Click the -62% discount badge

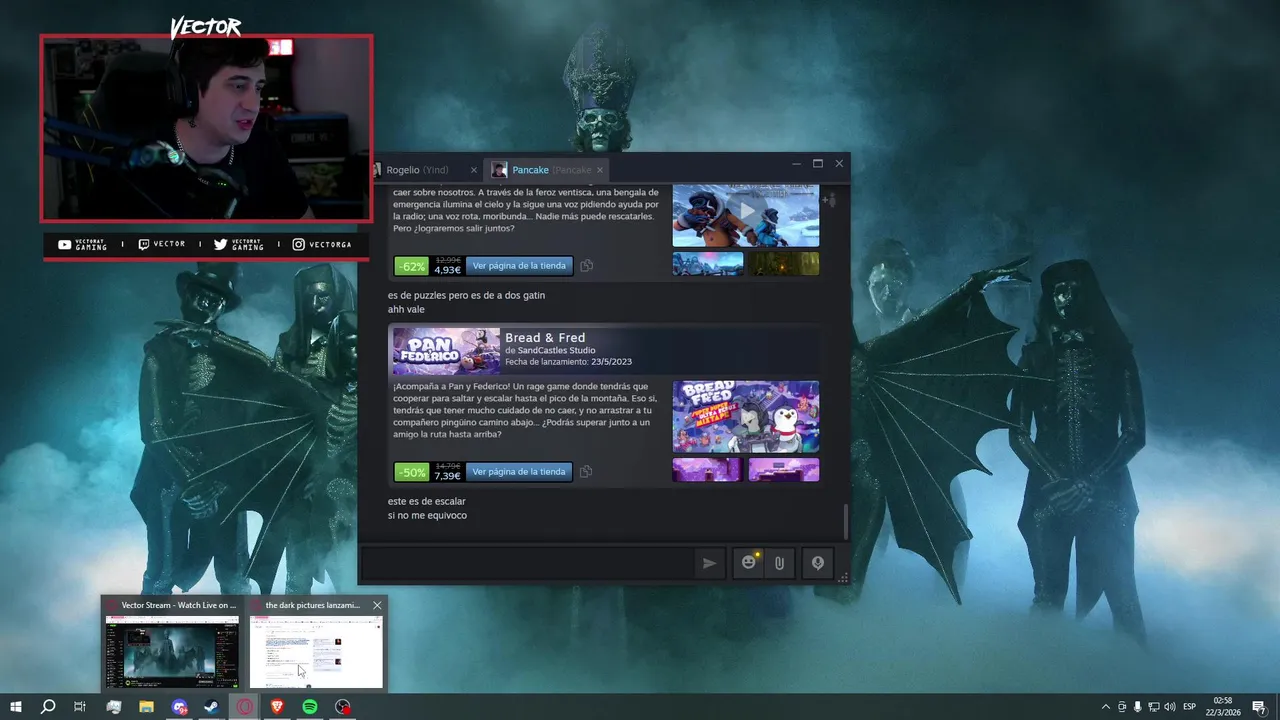point(411,267)
